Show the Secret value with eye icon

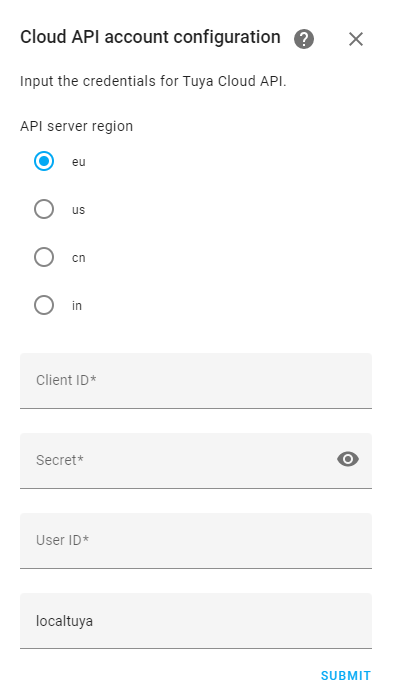tap(348, 459)
